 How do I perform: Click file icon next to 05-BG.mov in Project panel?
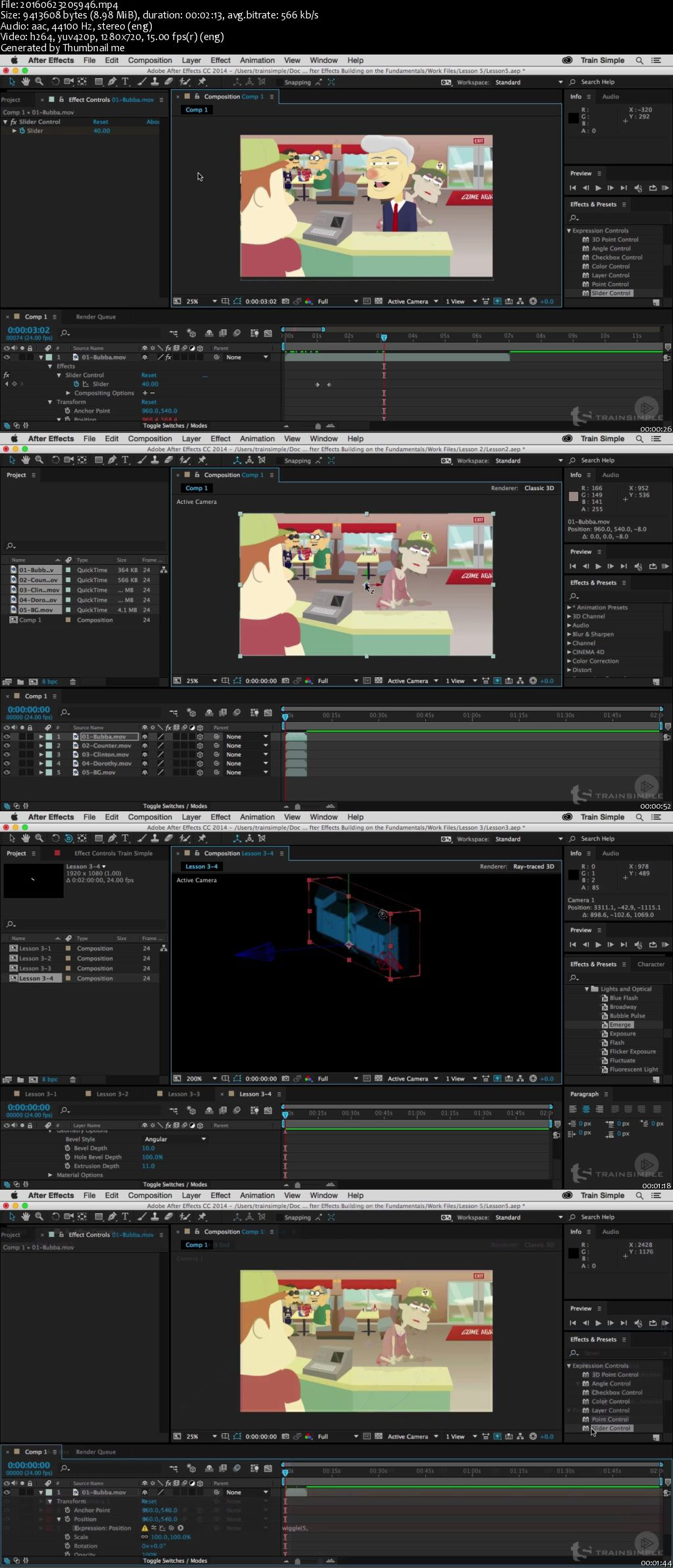[x=13, y=610]
